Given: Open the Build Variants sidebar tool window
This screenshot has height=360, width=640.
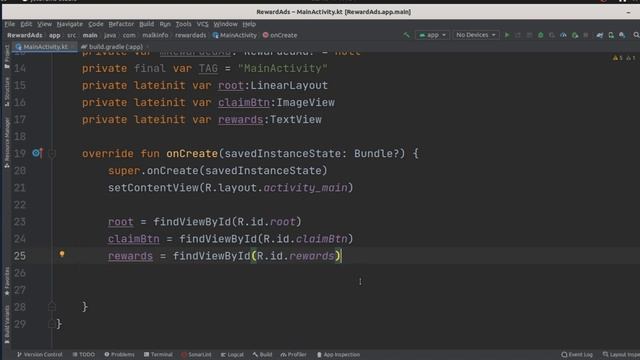Looking at the screenshot, I should [7, 324].
